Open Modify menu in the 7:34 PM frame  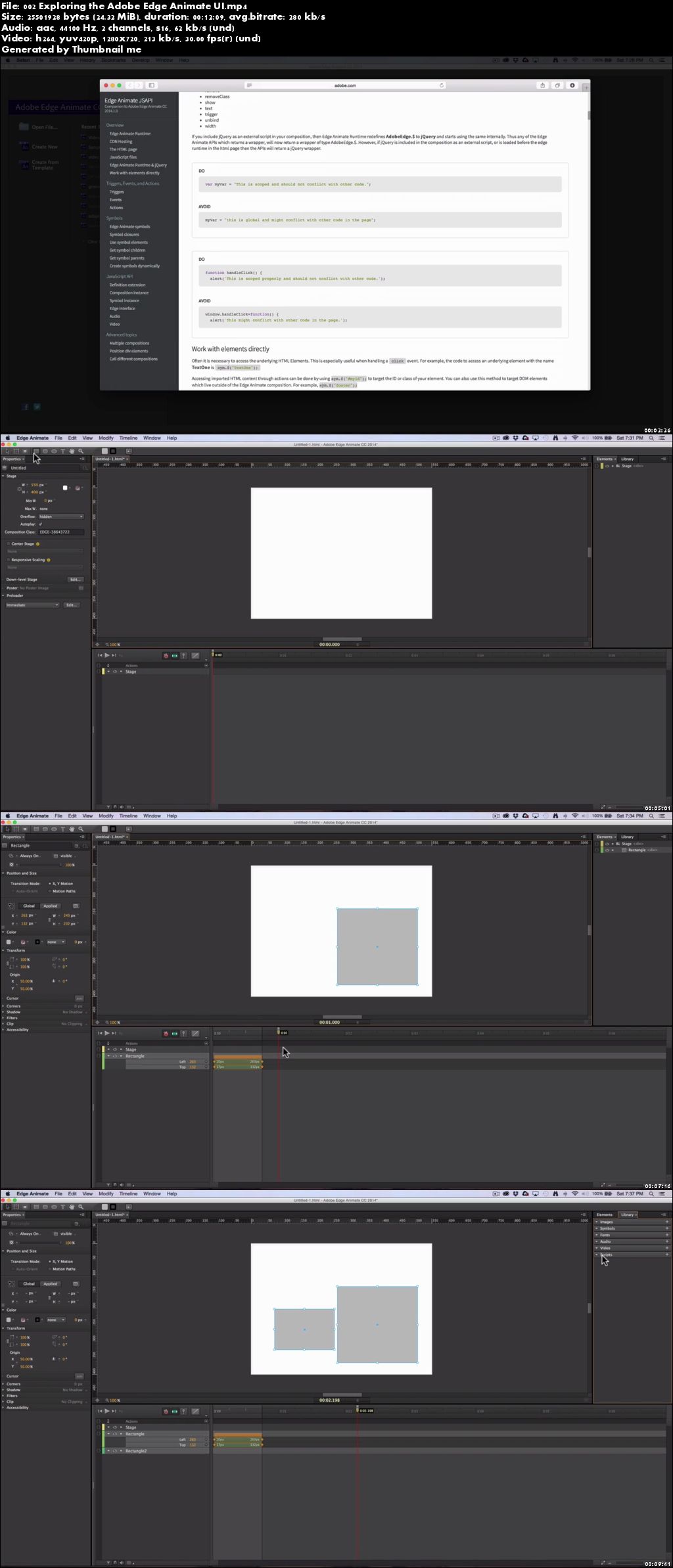(106, 816)
